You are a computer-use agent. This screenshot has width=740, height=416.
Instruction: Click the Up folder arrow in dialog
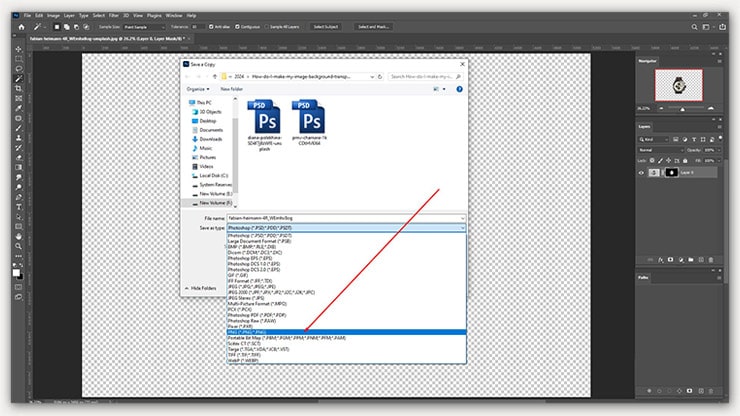tap(214, 74)
